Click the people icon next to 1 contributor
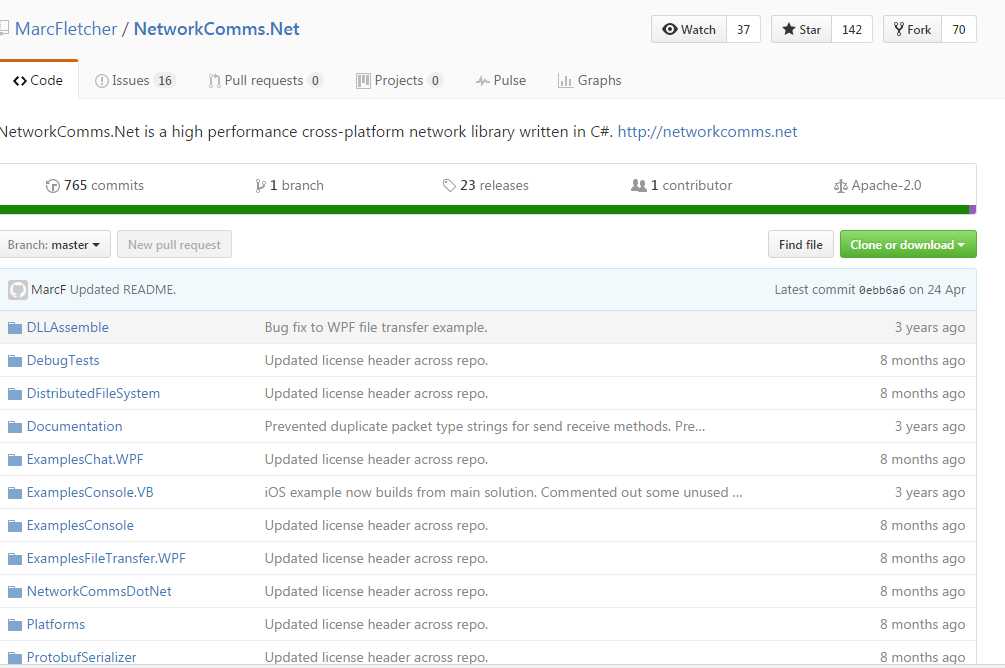1005x668 pixels. [x=638, y=185]
